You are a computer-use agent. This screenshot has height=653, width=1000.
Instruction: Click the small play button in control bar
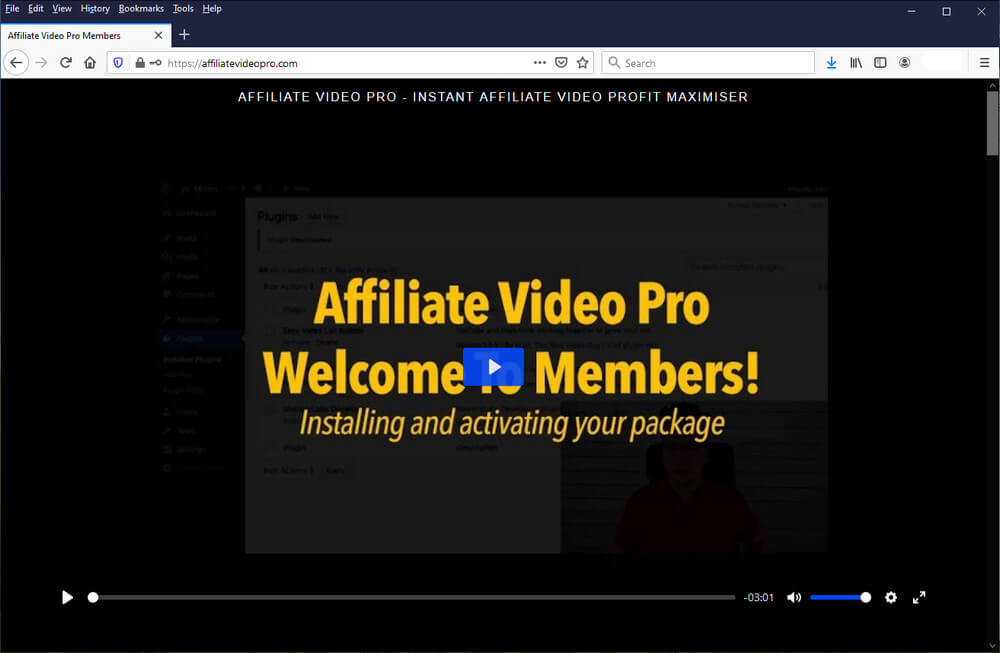(67, 598)
